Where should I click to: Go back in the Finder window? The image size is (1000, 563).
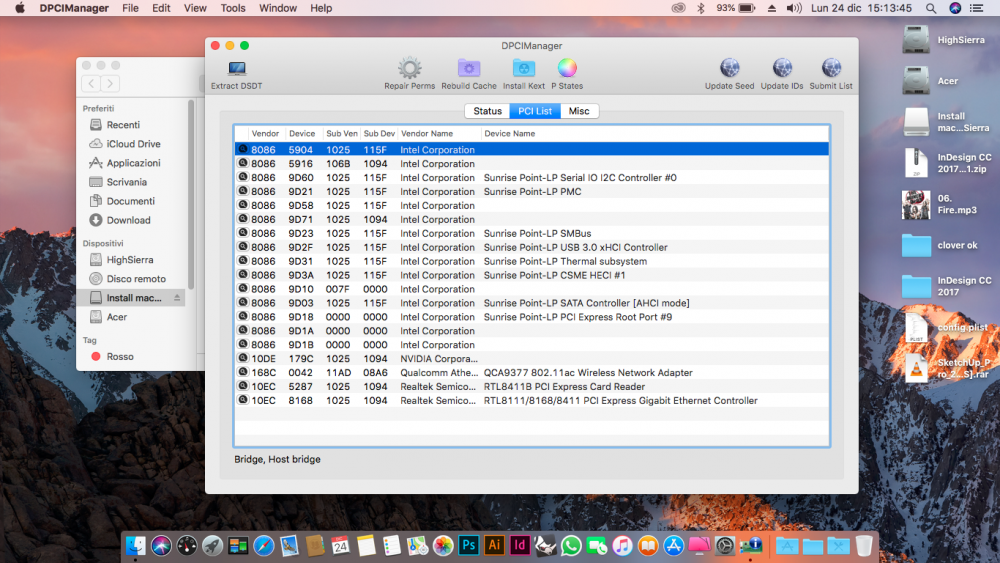click(91, 84)
